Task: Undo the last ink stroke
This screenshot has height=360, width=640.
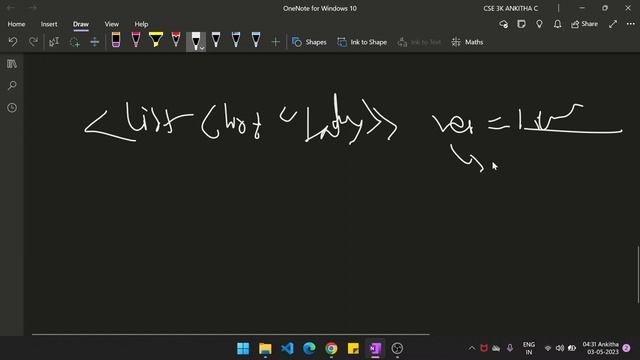Action: tap(13, 42)
